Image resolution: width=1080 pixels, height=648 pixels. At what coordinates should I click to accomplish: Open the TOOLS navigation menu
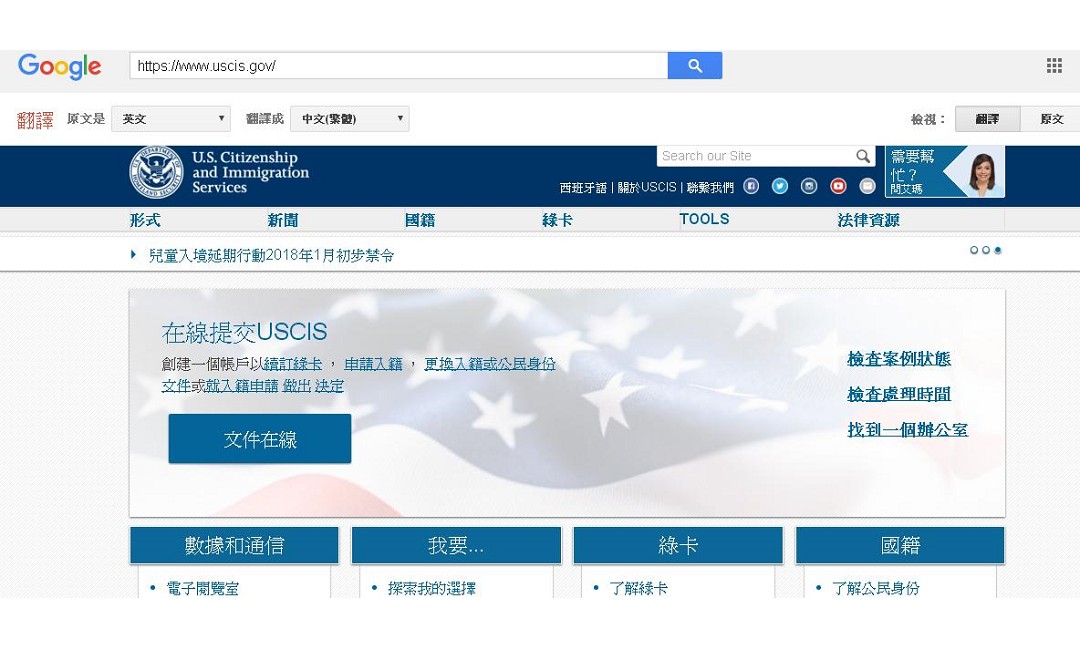pos(704,219)
